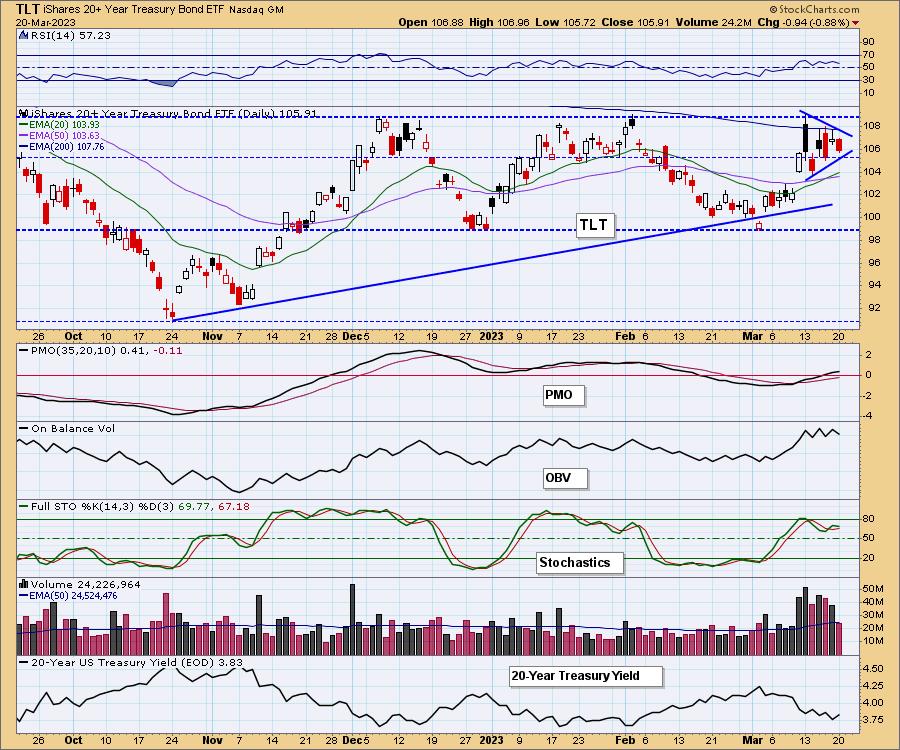The height and width of the screenshot is (750, 900).
Task: Click the EMA(50) 103.63 price legend entry
Action: pyautogui.click(x=59, y=136)
